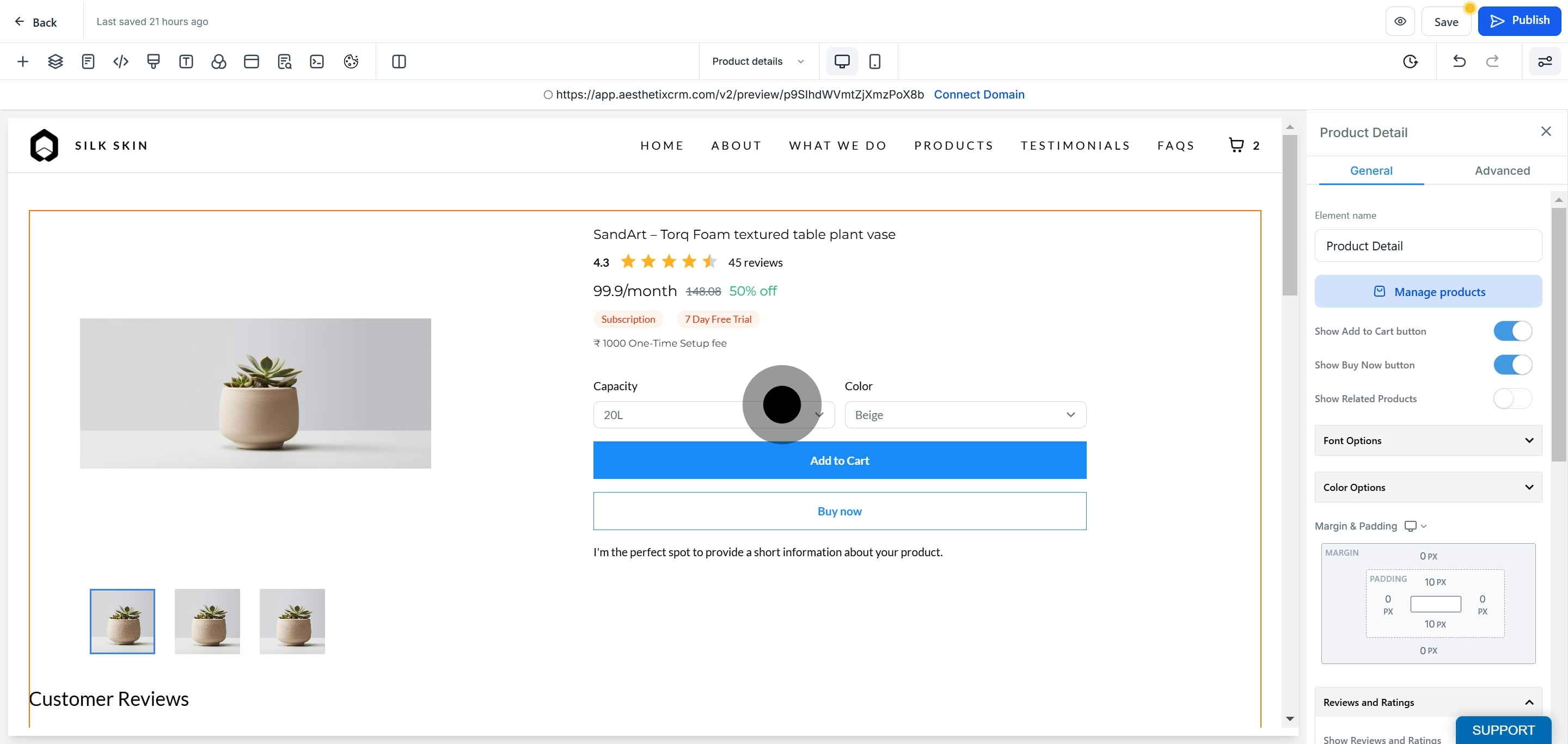The height and width of the screenshot is (744, 1568).
Task: Toggle Show Buy Now button
Action: tap(1512, 365)
